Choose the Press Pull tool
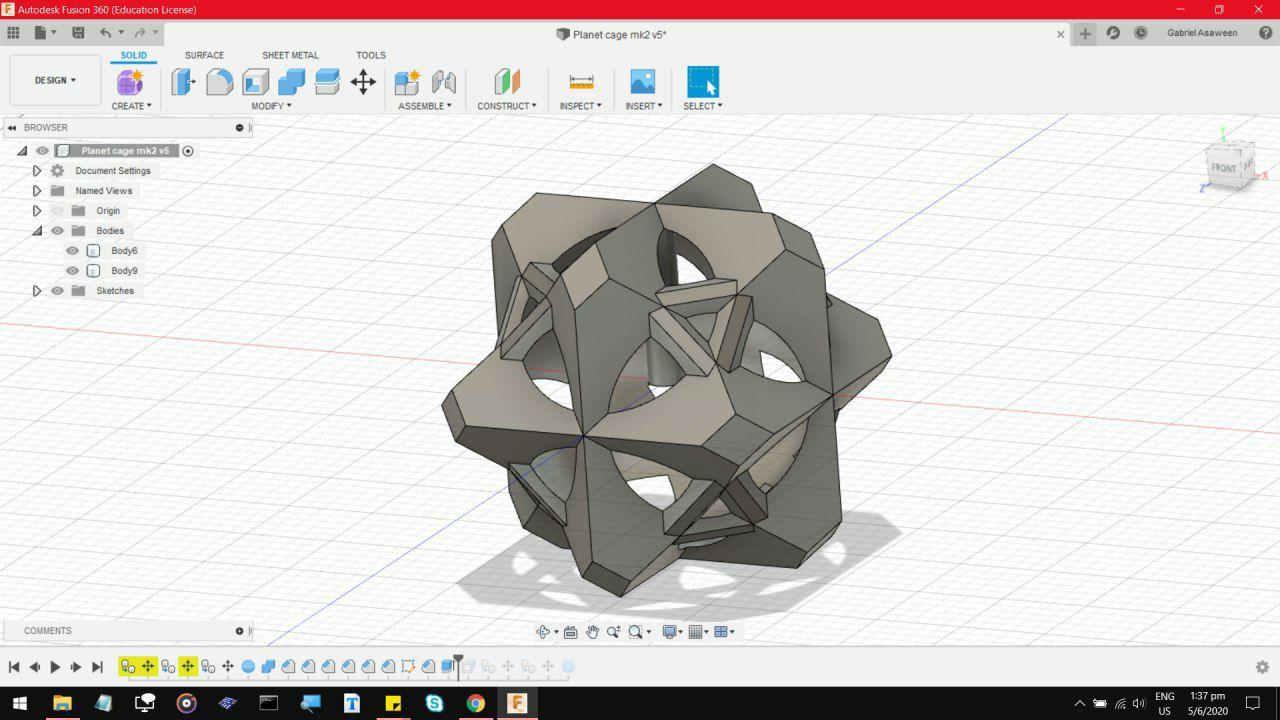Viewport: 1280px width, 720px height. [x=183, y=82]
